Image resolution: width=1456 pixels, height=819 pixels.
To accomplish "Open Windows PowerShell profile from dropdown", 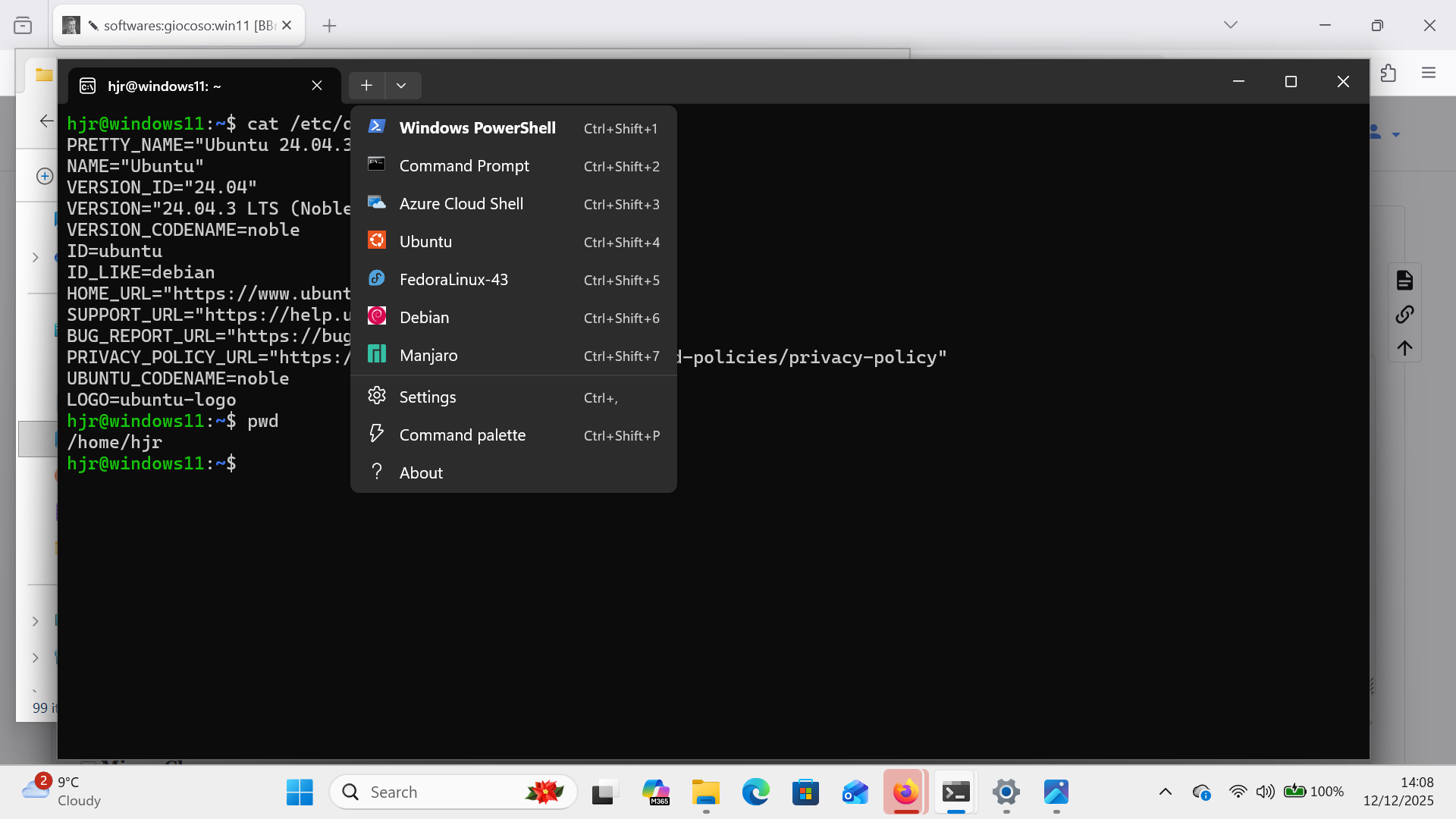I will click(x=477, y=128).
